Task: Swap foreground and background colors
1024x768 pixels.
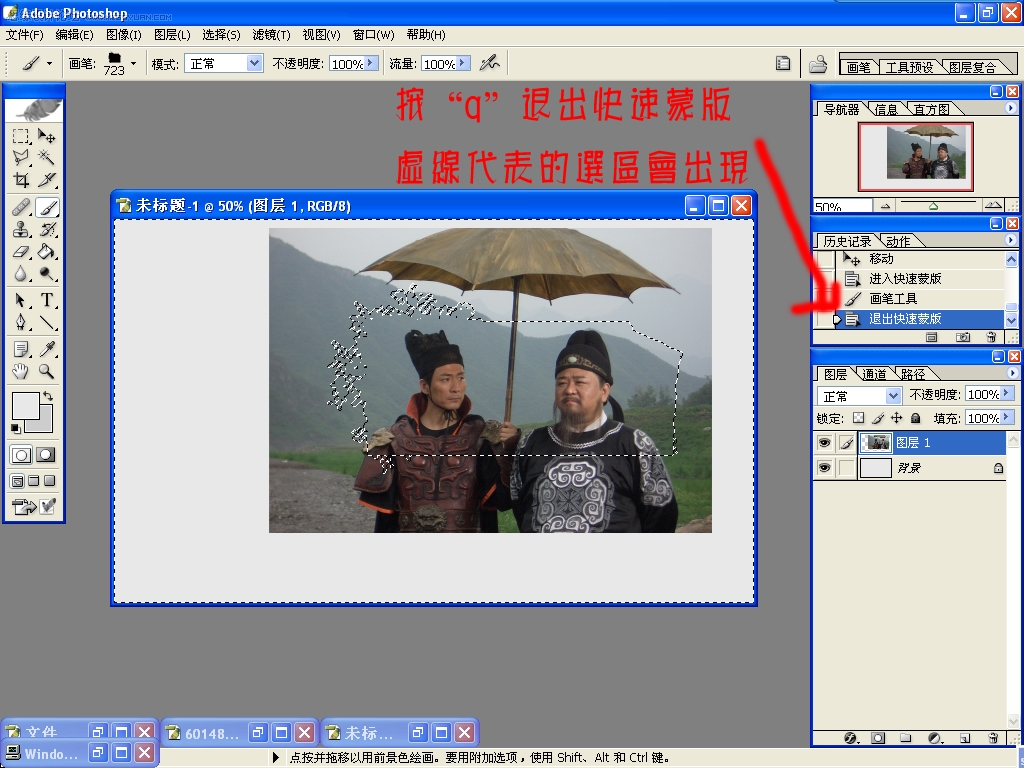Action: (x=48, y=396)
